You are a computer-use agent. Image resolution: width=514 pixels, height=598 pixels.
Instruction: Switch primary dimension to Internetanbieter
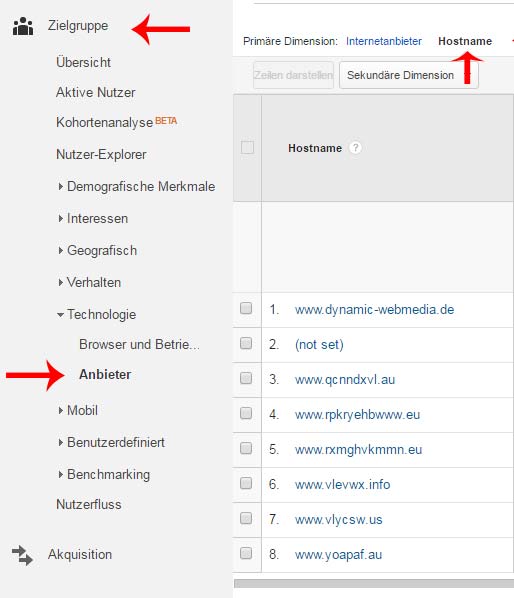384,41
